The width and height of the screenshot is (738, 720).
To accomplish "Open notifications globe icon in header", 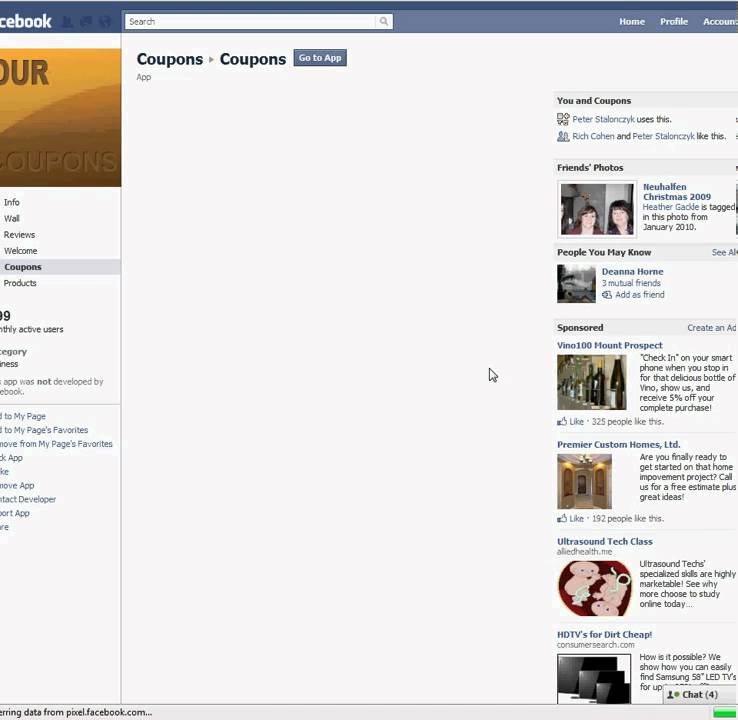I will [x=106, y=22].
